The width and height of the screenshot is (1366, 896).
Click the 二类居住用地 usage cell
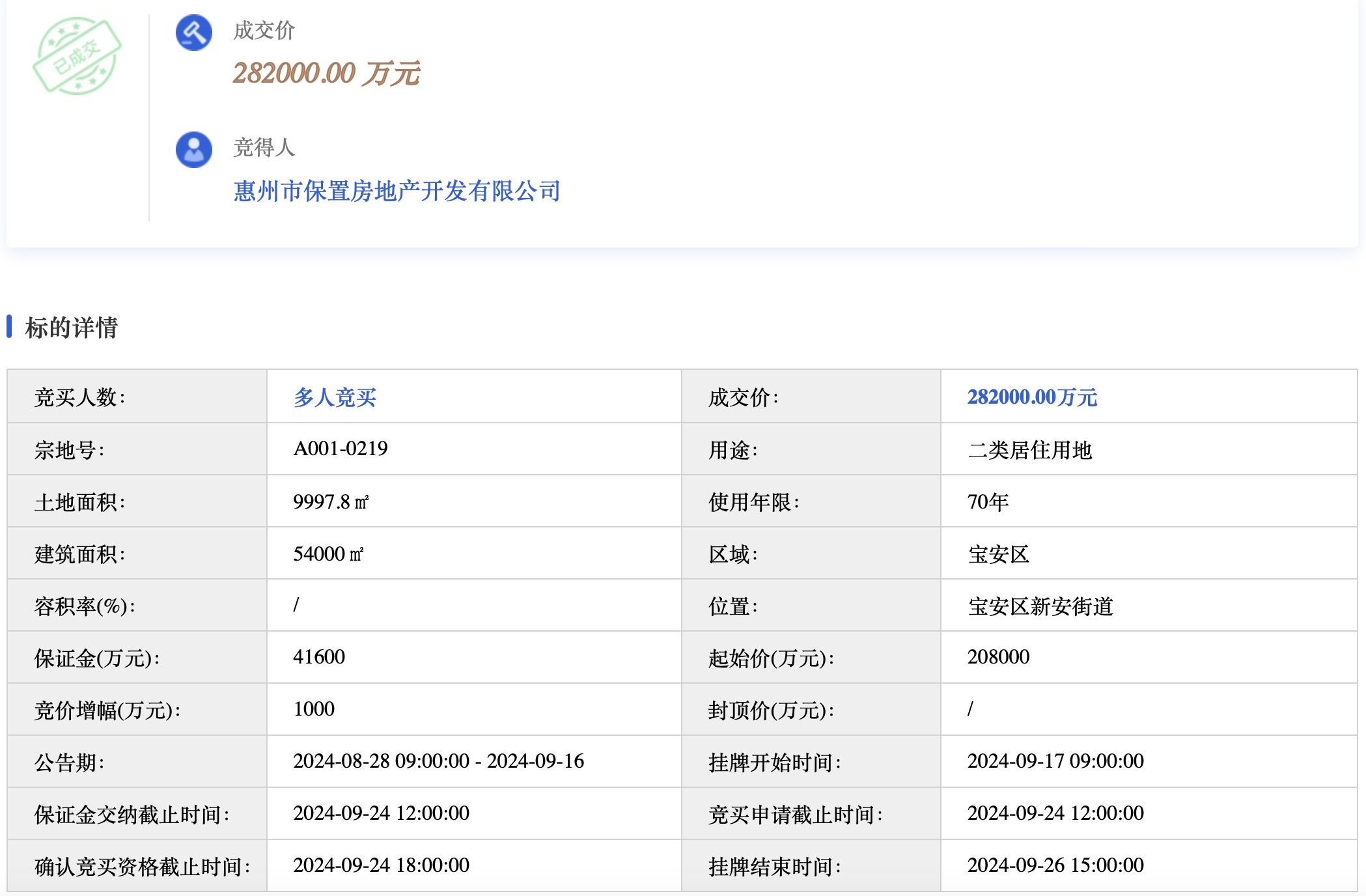[x=1029, y=450]
